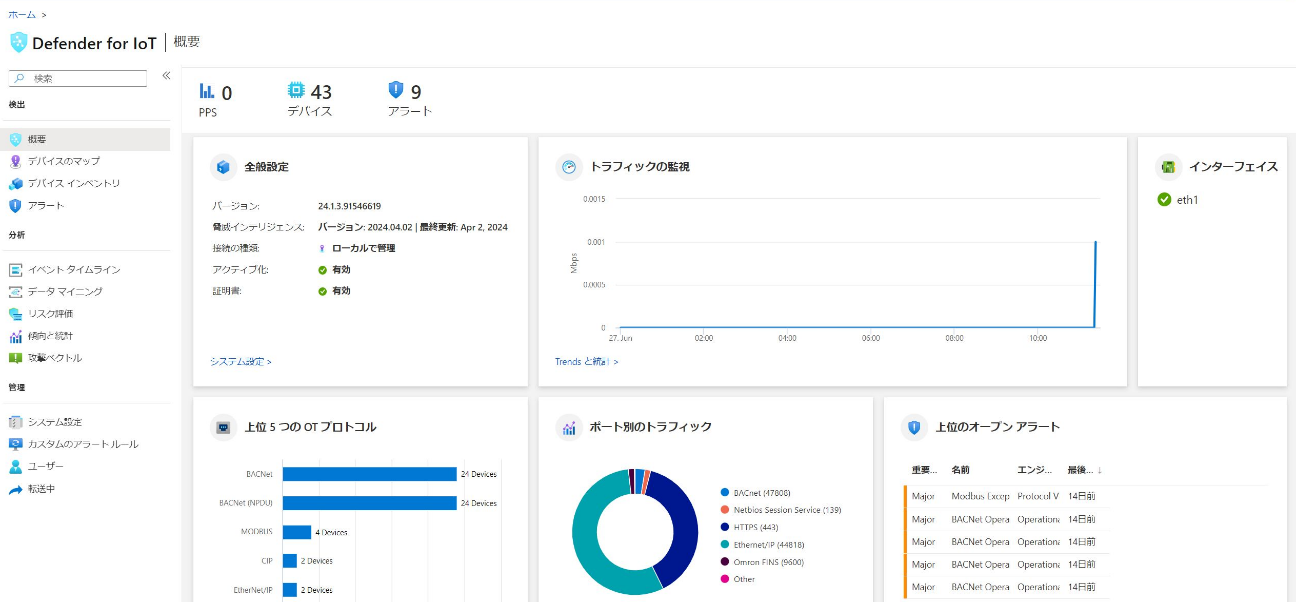Click the data mining icon
Viewport: 1296px width, 602px height.
click(15, 291)
